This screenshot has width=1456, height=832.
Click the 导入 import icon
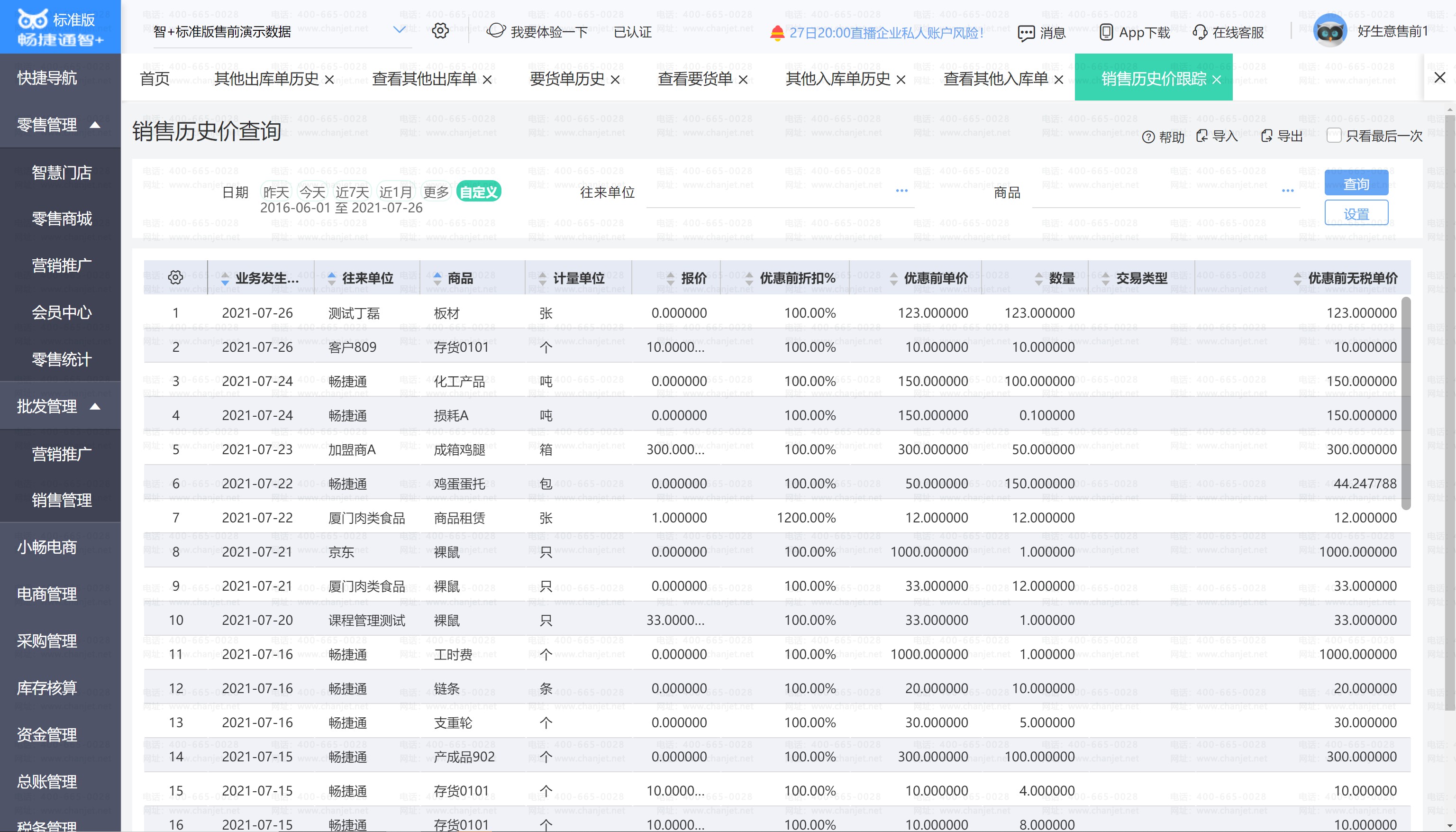(1202, 136)
